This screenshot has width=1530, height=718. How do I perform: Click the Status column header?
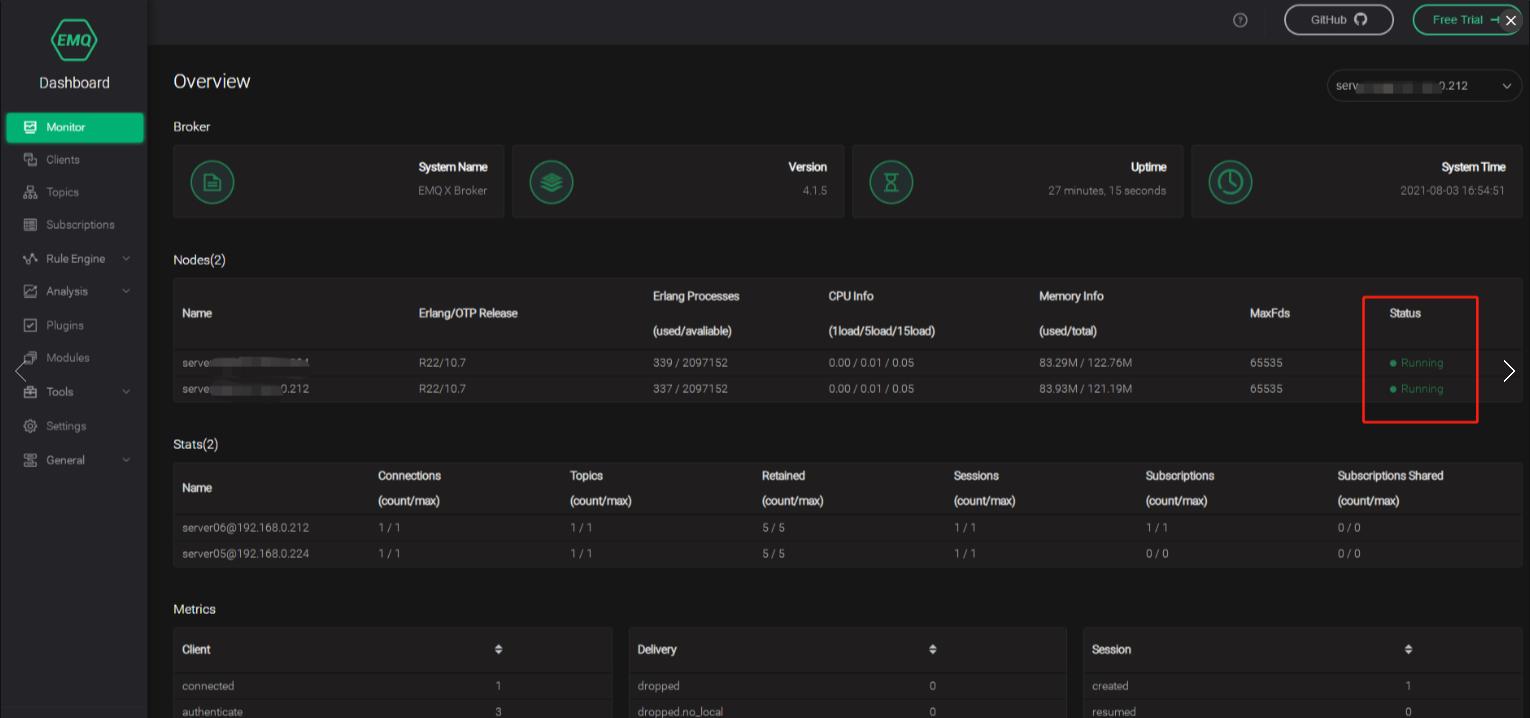point(1404,313)
